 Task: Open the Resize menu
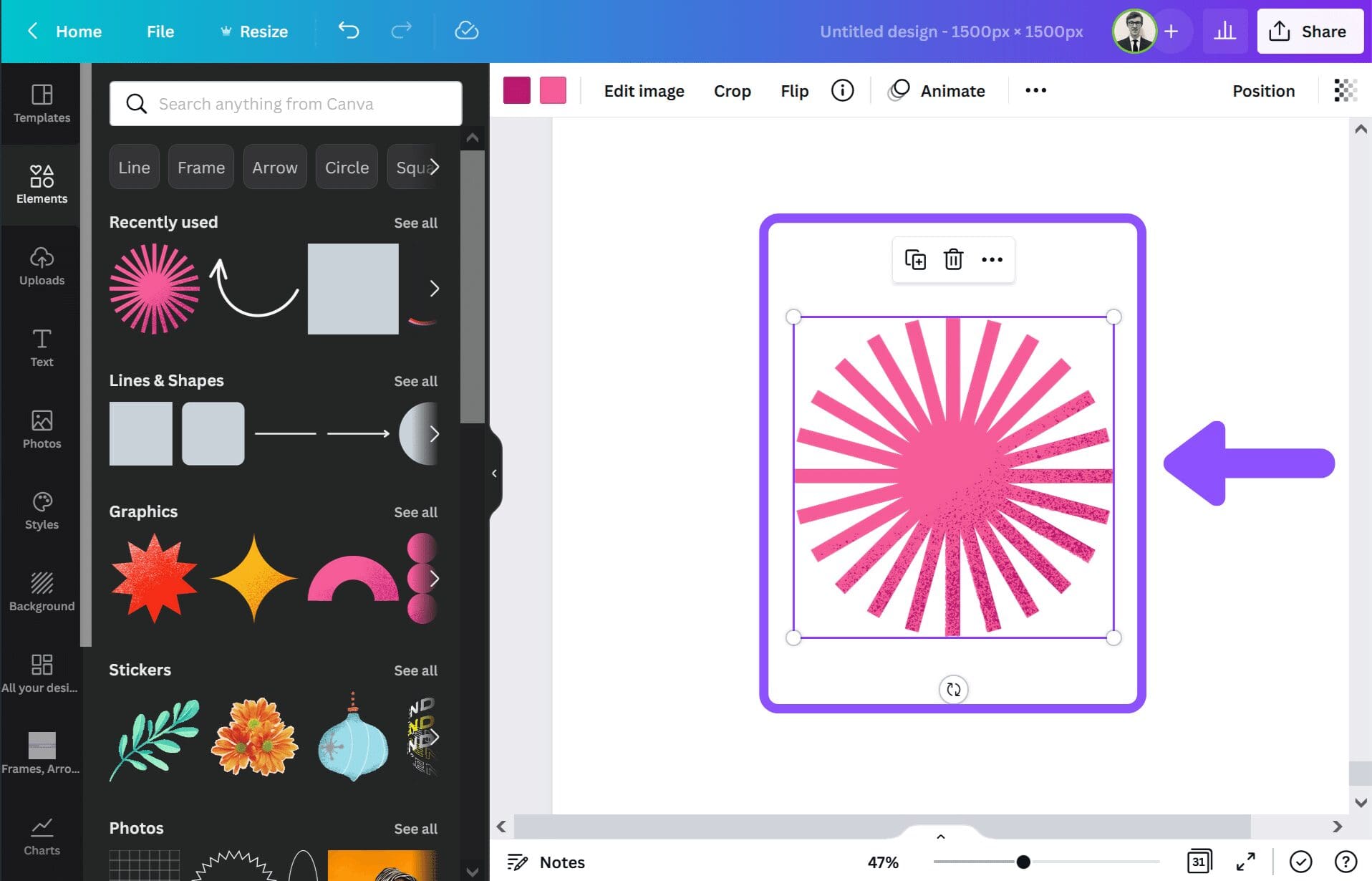pyautogui.click(x=254, y=31)
